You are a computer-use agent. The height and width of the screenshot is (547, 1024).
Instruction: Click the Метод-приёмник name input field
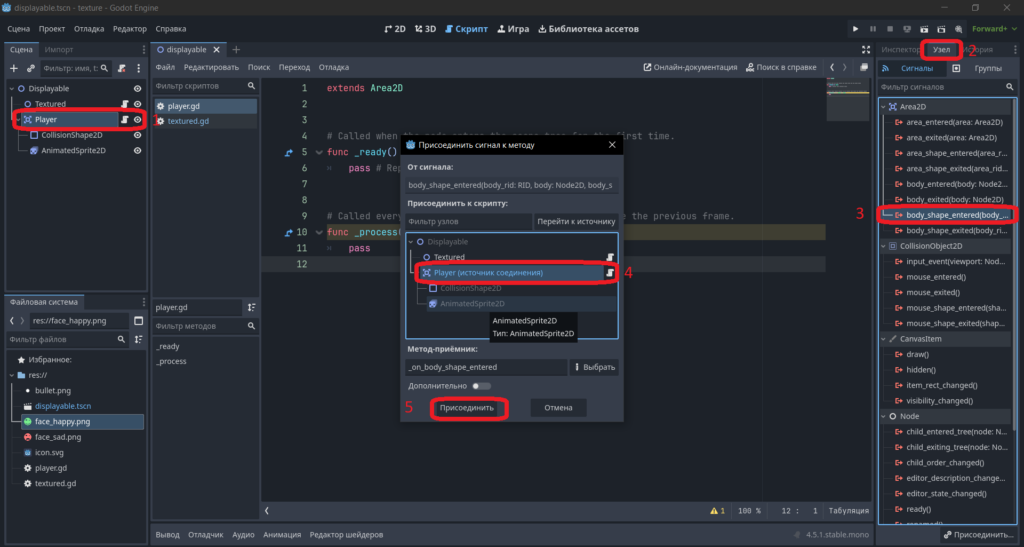click(x=486, y=367)
